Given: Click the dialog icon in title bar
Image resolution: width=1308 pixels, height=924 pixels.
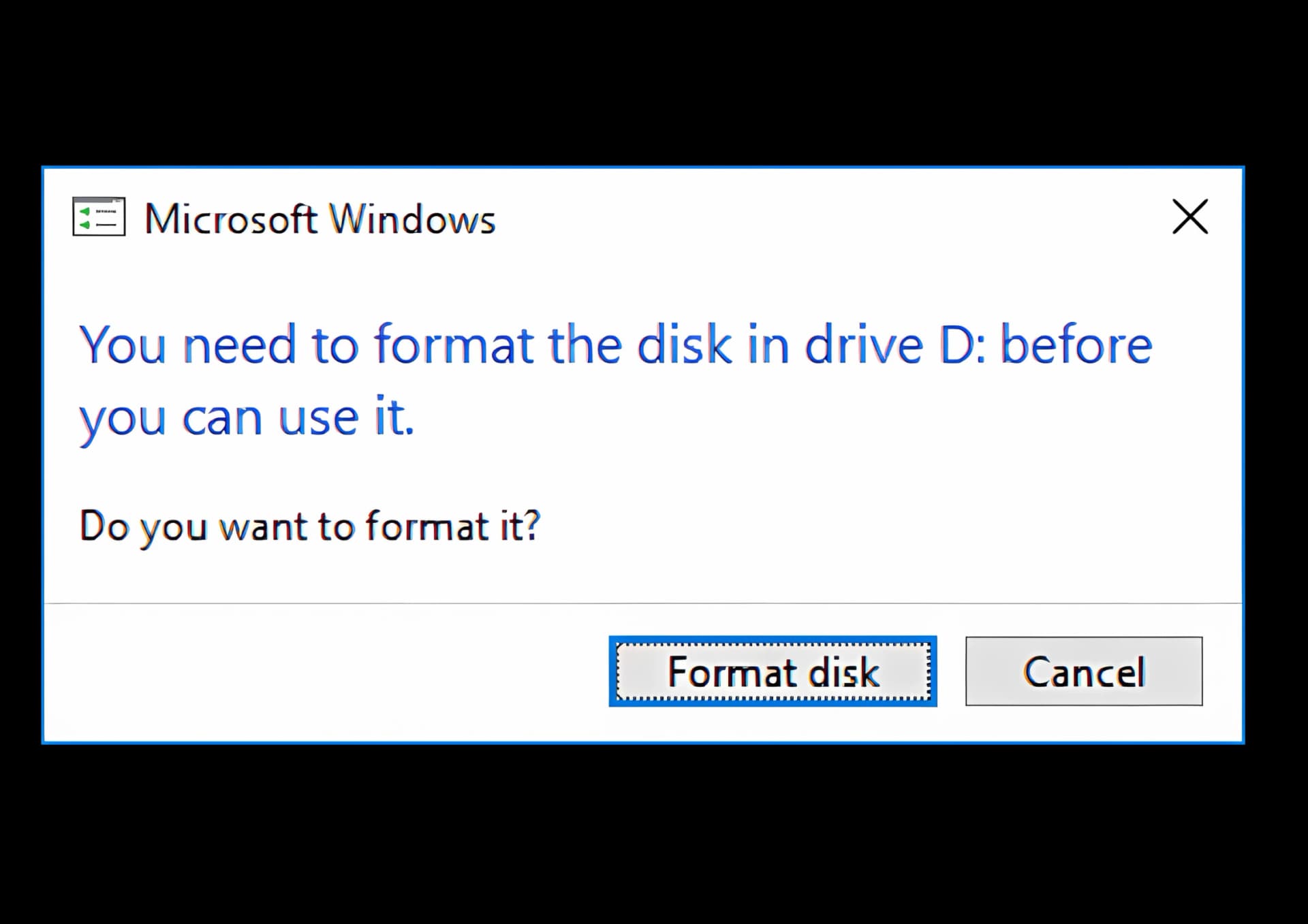Looking at the screenshot, I should [x=99, y=217].
